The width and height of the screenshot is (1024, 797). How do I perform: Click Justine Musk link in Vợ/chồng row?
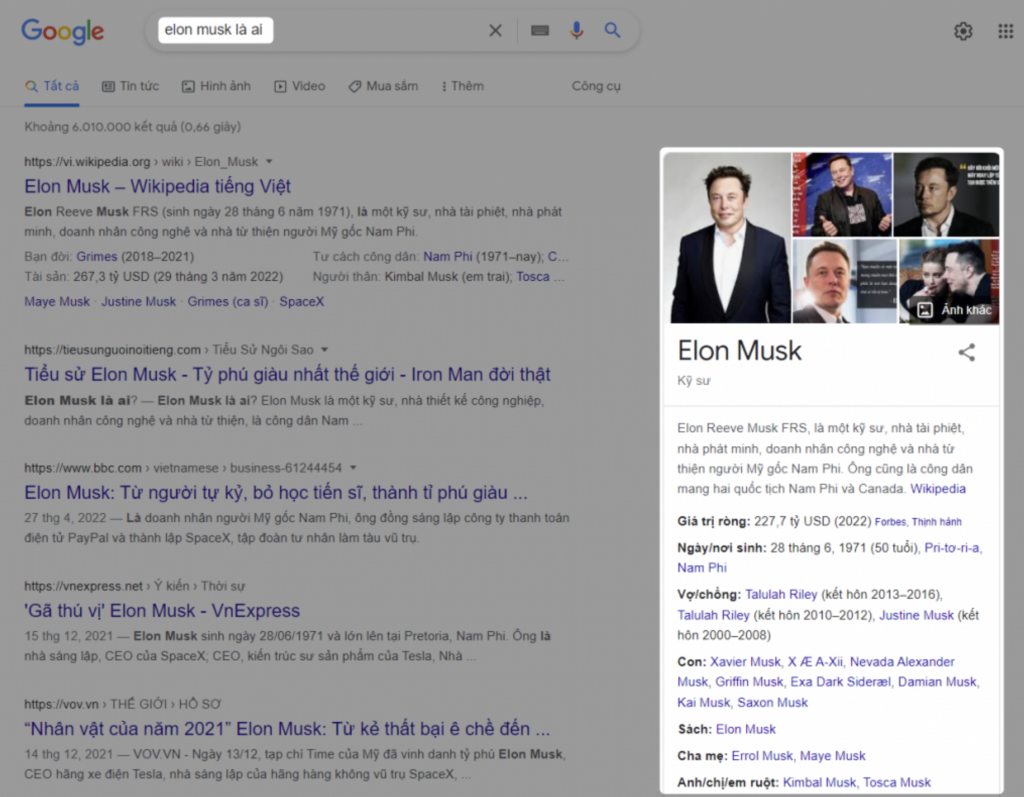916,615
